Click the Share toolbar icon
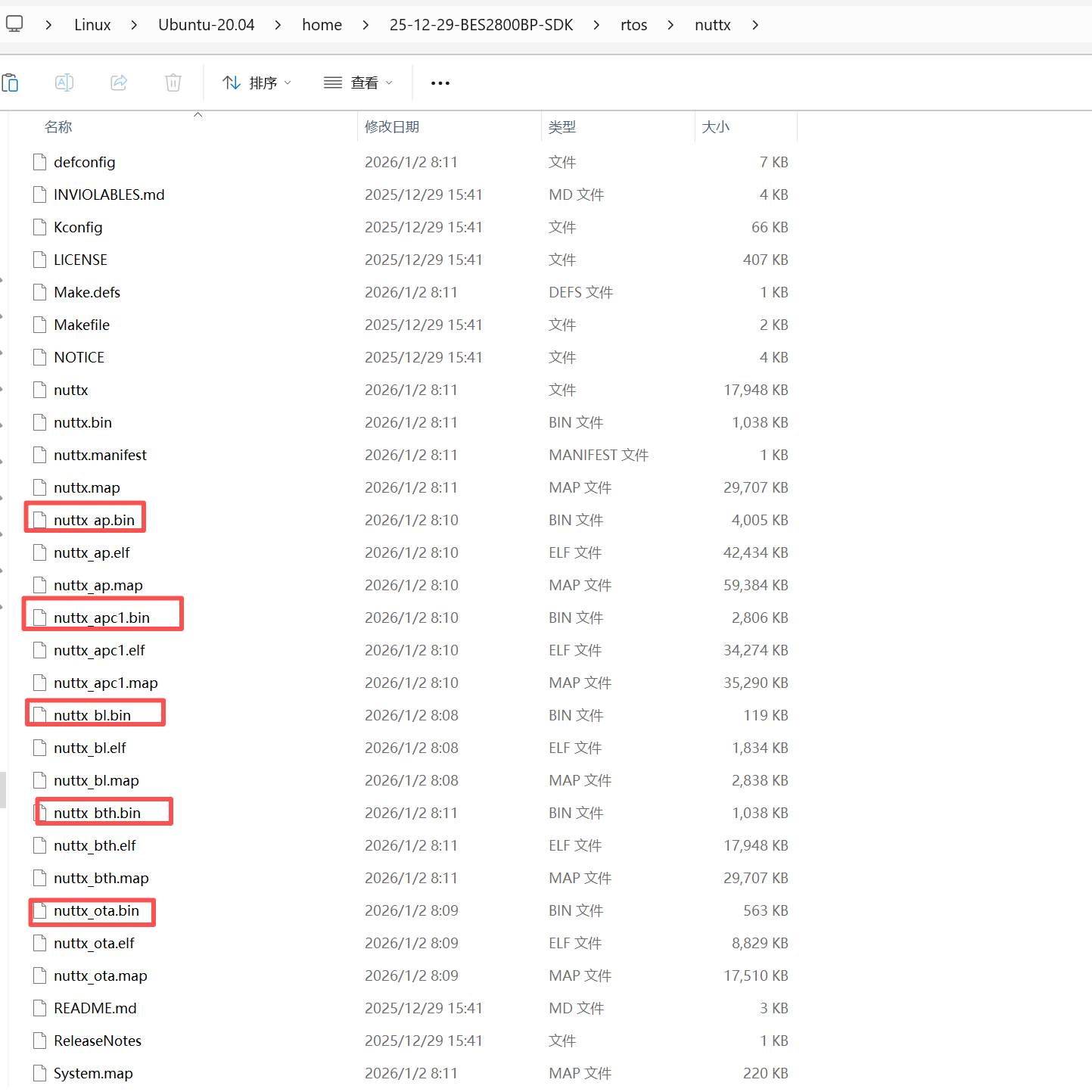This screenshot has height=1092, width=1092. click(x=119, y=82)
